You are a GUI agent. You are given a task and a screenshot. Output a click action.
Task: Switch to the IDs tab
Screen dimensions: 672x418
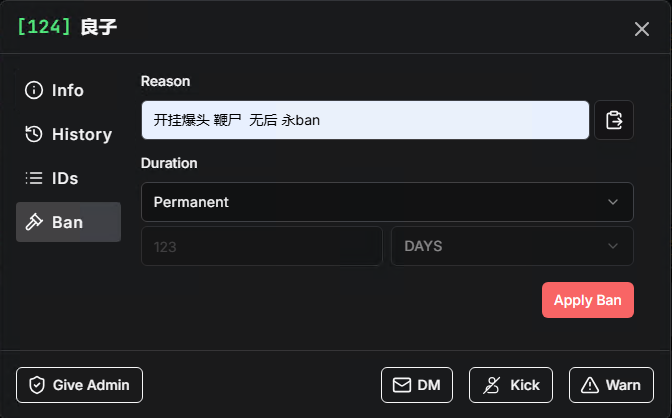65,178
